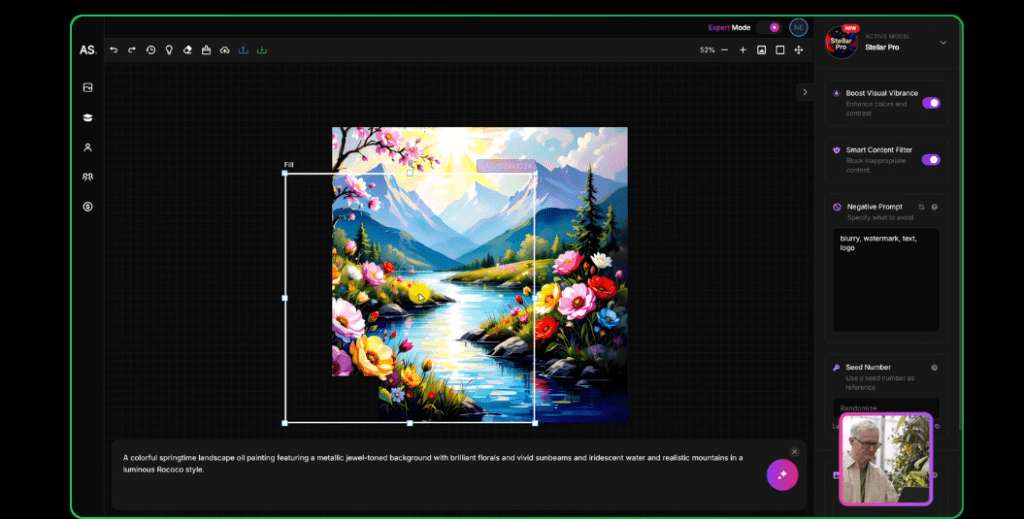This screenshot has width=1024, height=519.
Task: Select the move/pan arrows tool
Action: click(x=799, y=50)
